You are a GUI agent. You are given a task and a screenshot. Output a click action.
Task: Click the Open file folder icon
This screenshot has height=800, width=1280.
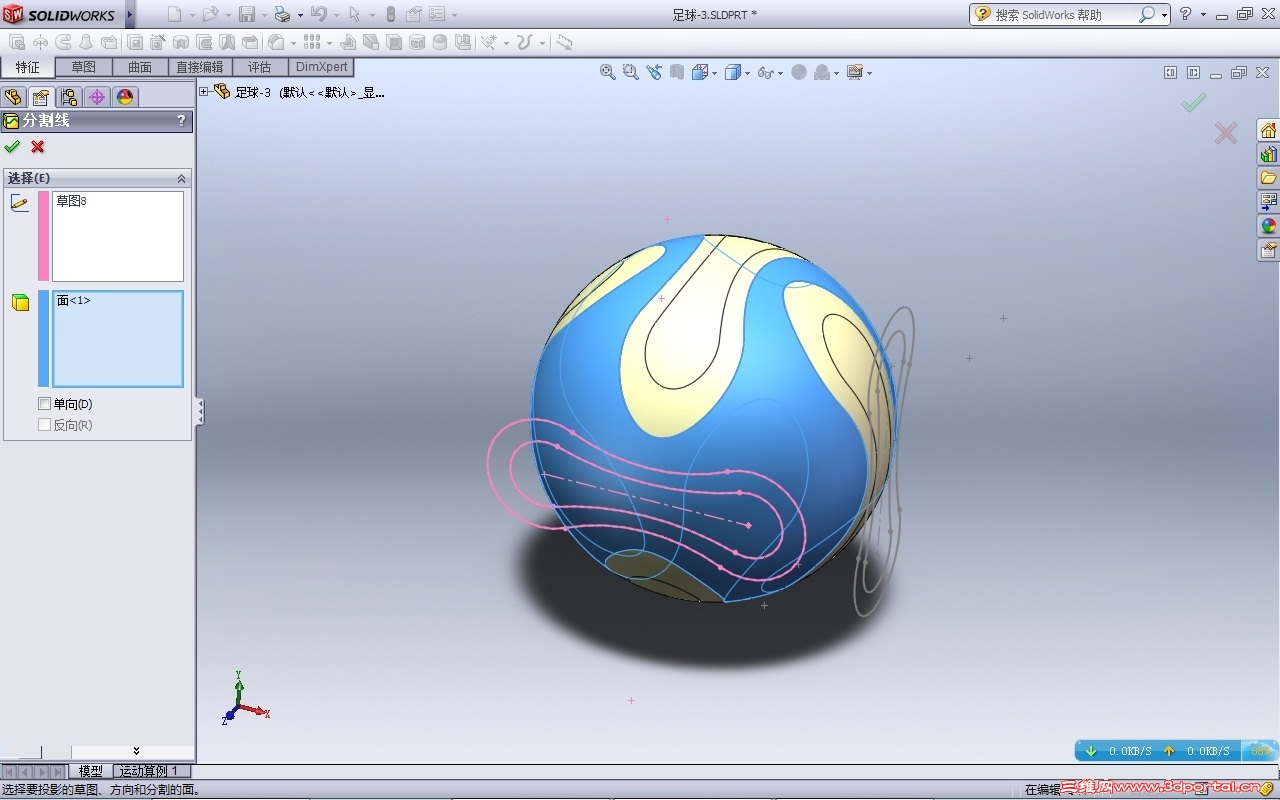click(x=210, y=14)
